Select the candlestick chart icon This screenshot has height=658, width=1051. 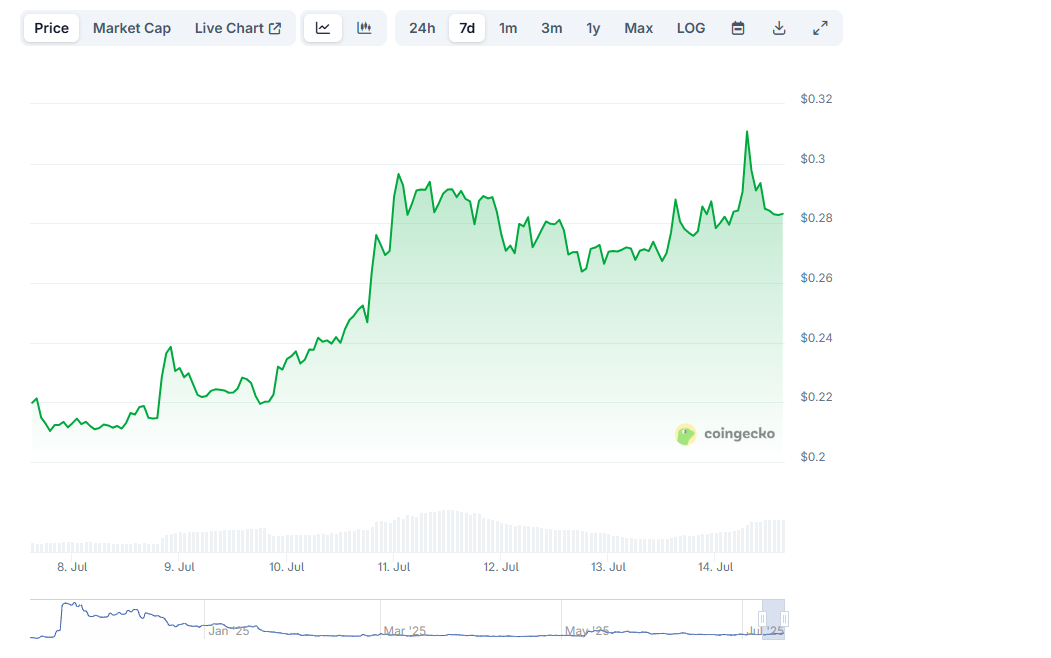364,27
